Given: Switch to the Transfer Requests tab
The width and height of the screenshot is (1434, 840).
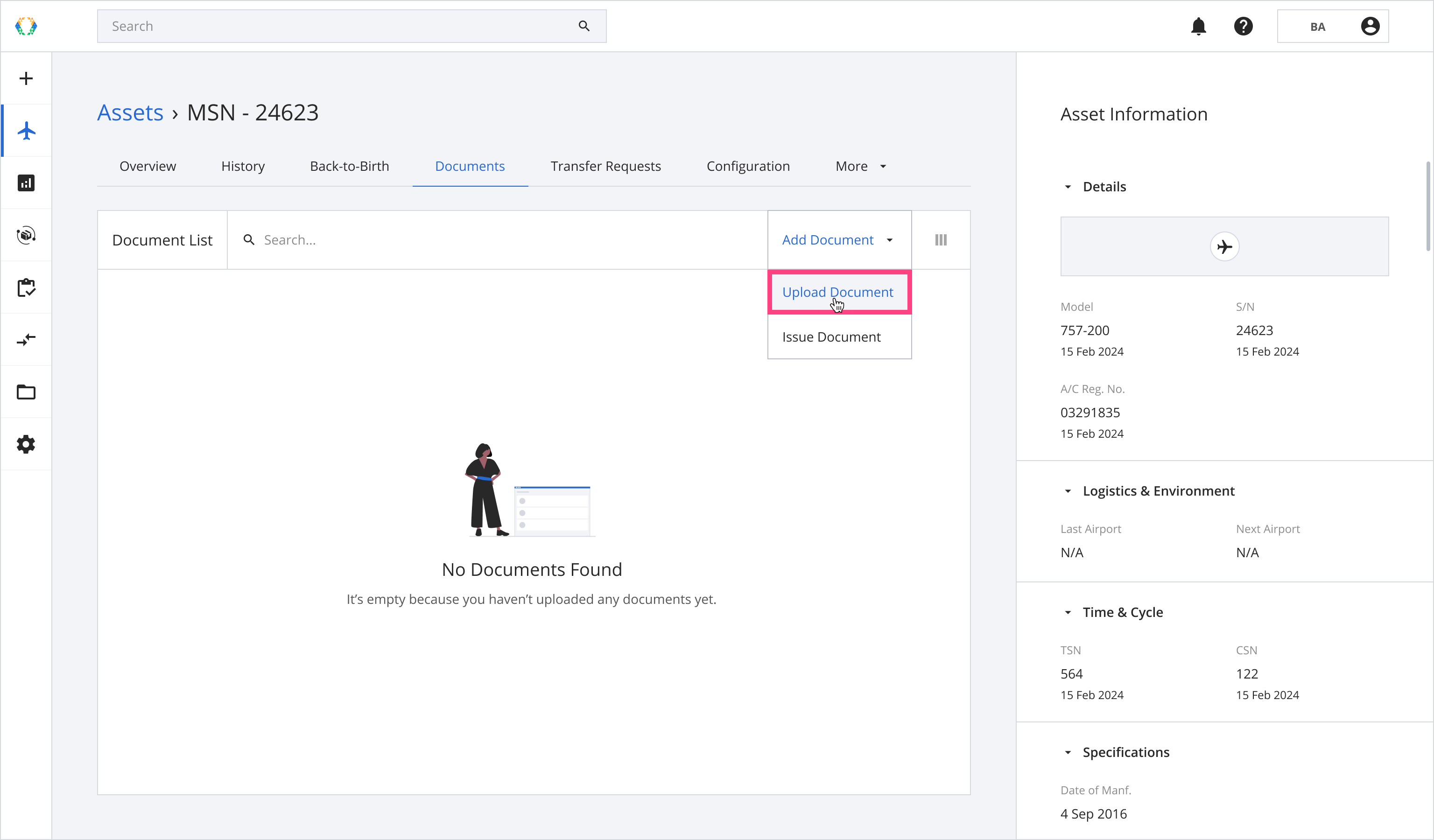Looking at the screenshot, I should pos(605,166).
